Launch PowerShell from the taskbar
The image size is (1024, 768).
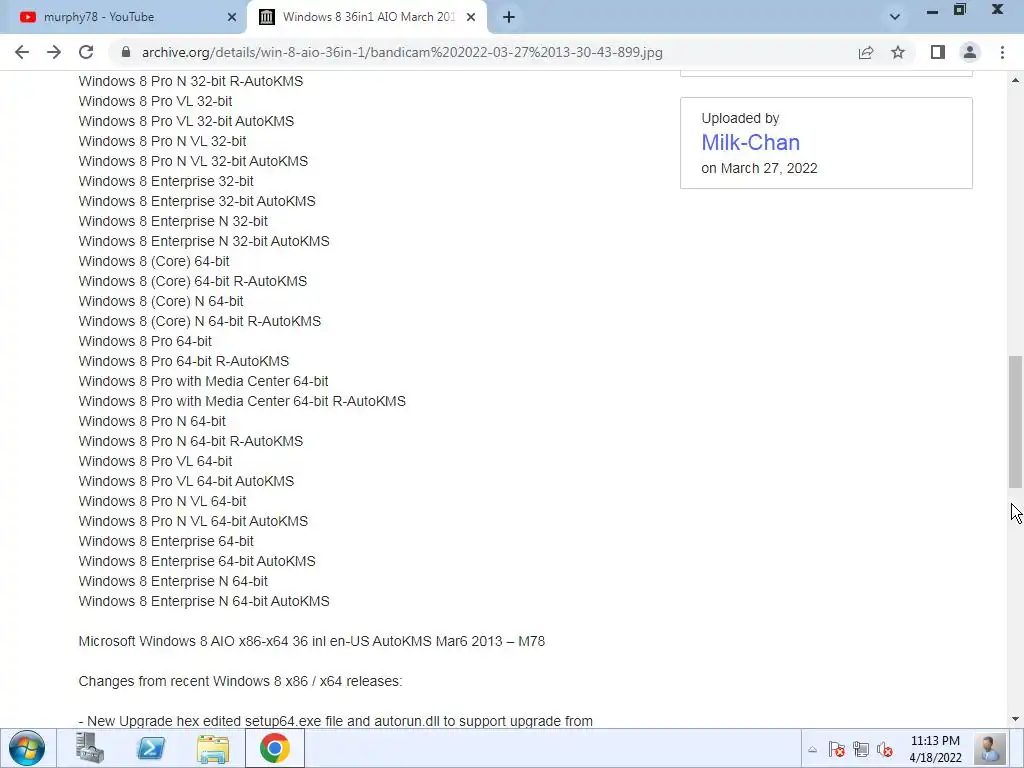coord(151,748)
